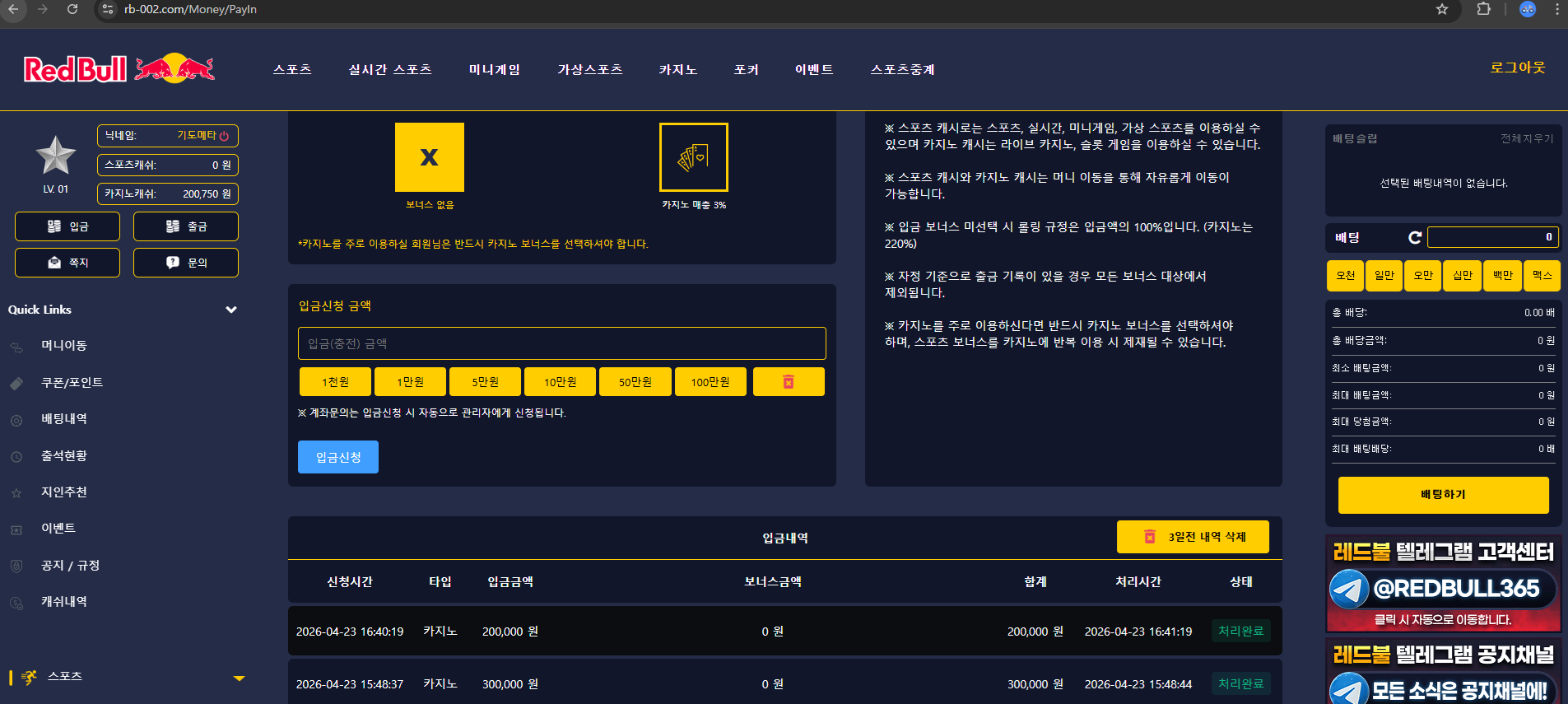Click the trash icon to clear deposit amount

pyautogui.click(x=789, y=382)
